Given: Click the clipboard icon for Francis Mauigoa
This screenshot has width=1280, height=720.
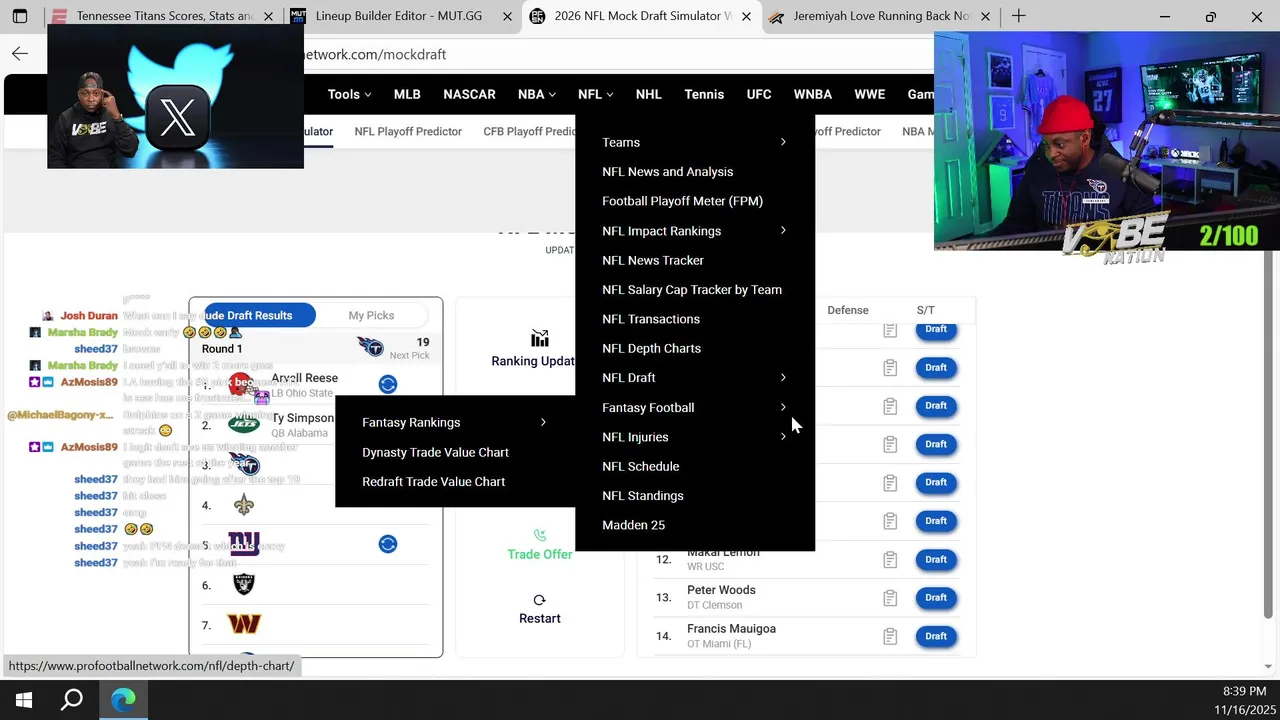Looking at the screenshot, I should 890,636.
